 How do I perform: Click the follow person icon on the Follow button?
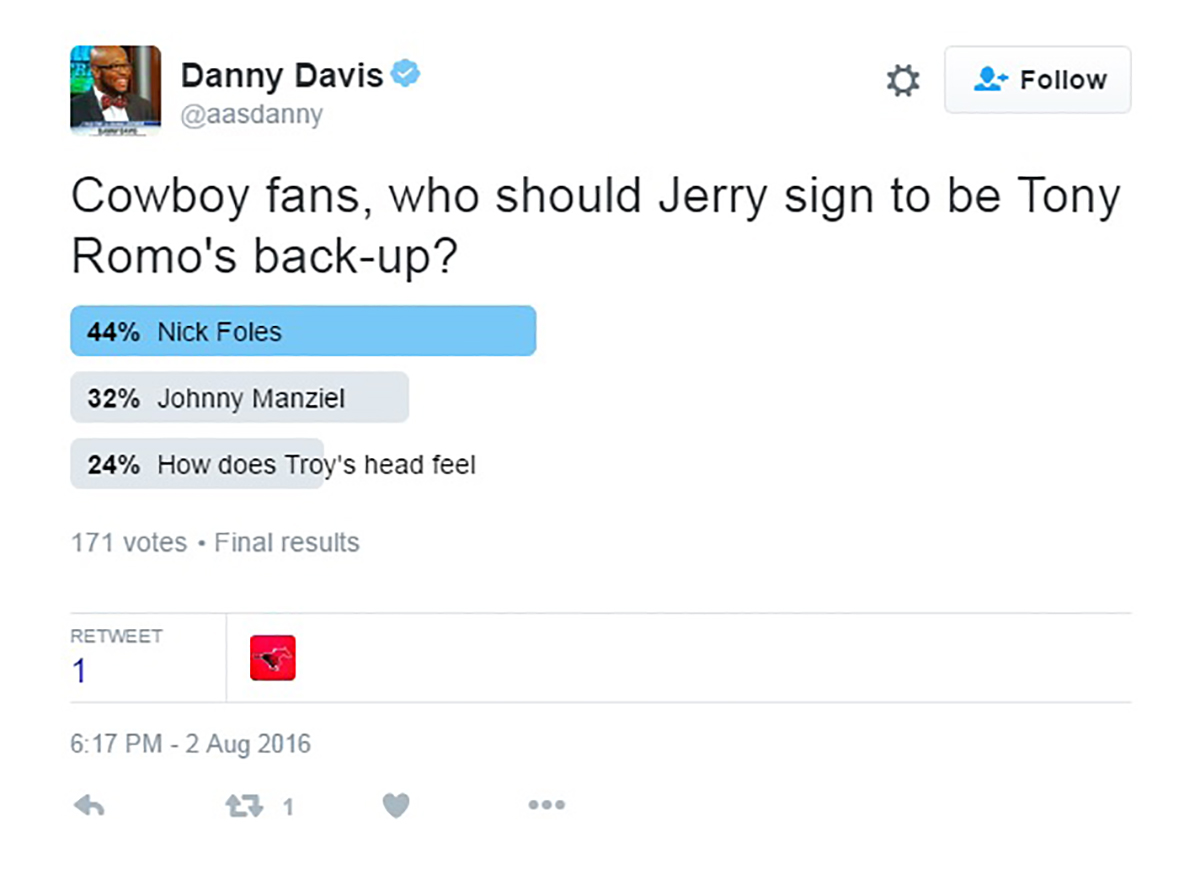pyautogui.click(x=991, y=80)
